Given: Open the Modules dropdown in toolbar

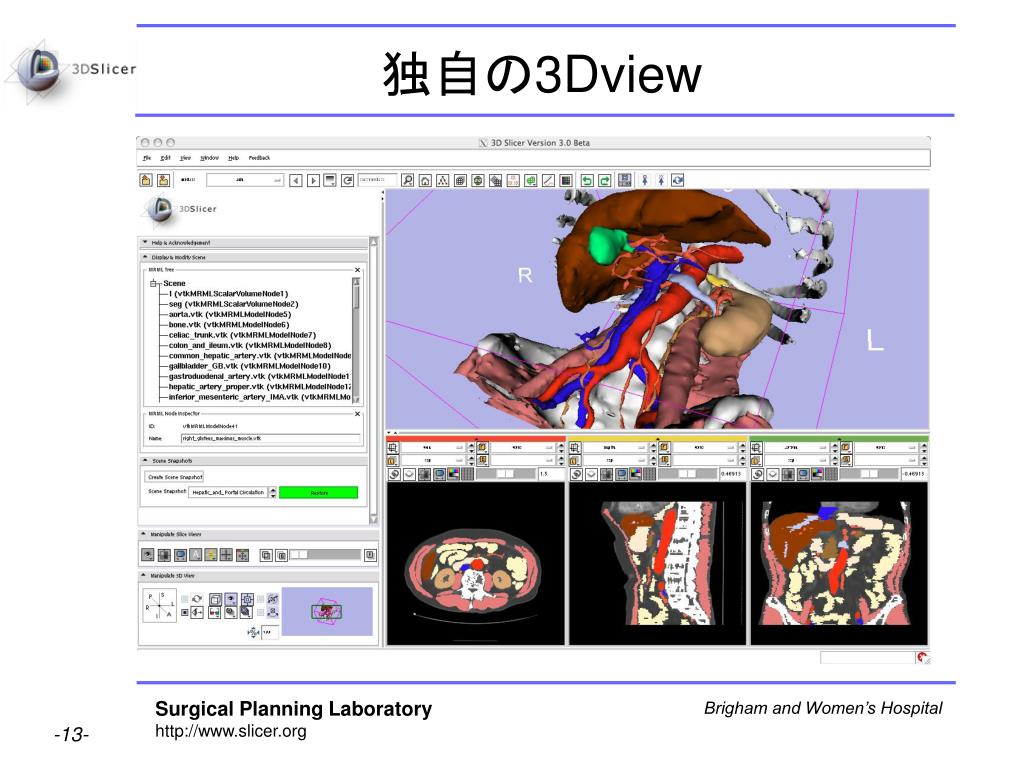Looking at the screenshot, I should click(x=245, y=180).
